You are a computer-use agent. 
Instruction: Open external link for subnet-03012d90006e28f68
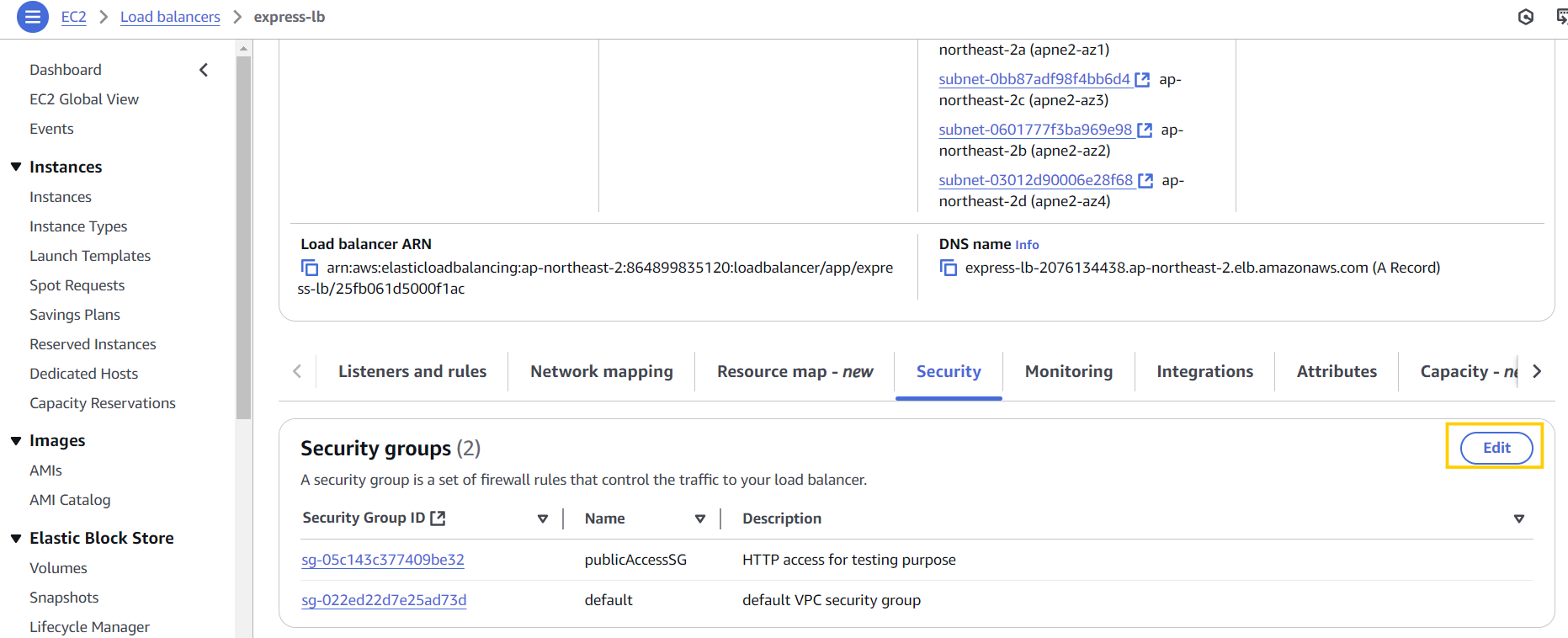click(1145, 181)
